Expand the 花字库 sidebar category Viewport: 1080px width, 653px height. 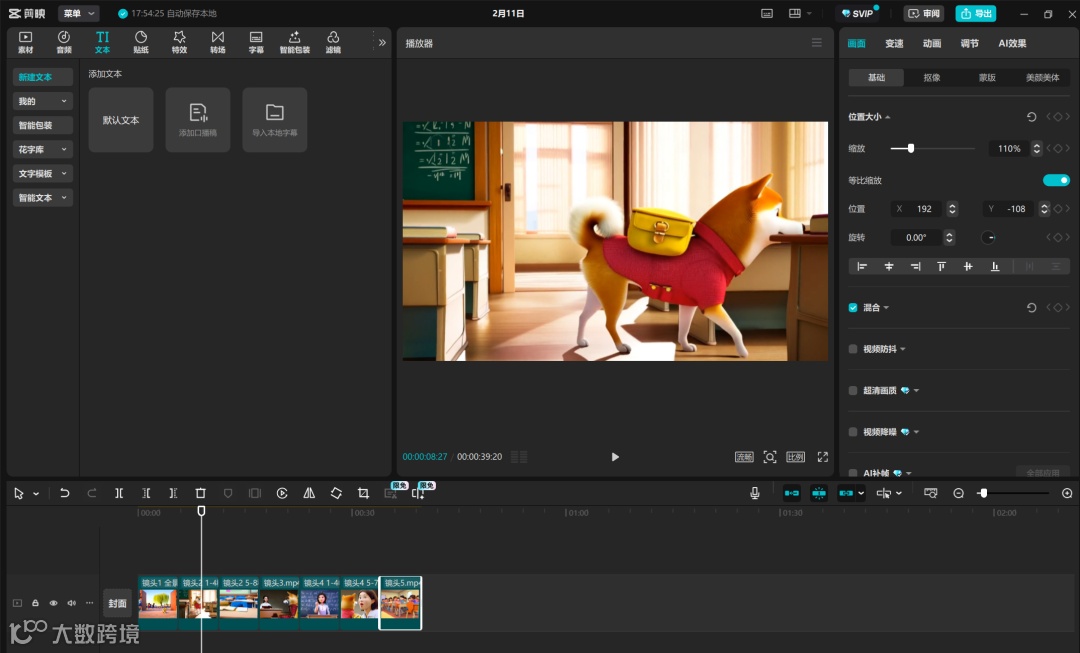pyautogui.click(x=43, y=150)
